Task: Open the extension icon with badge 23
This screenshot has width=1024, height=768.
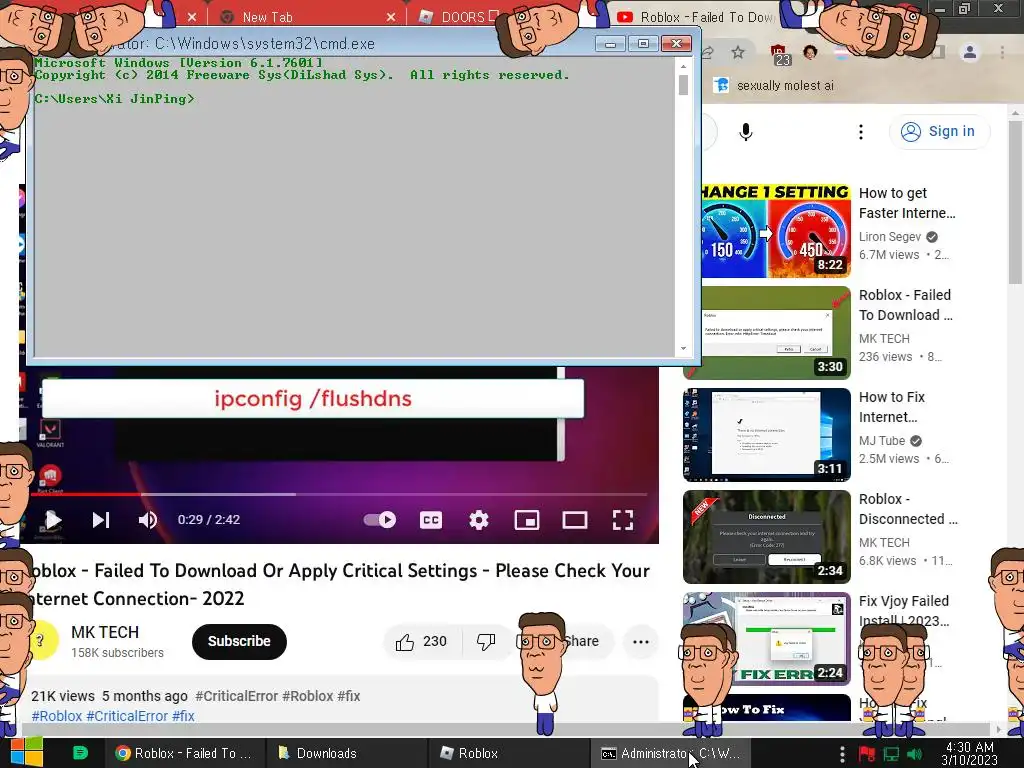Action: (780, 54)
